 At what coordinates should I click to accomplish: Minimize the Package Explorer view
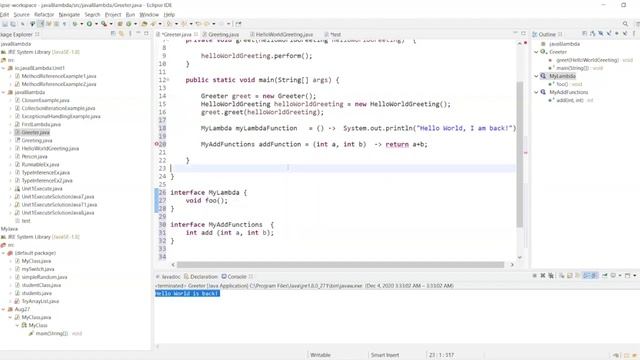click(x=138, y=33)
